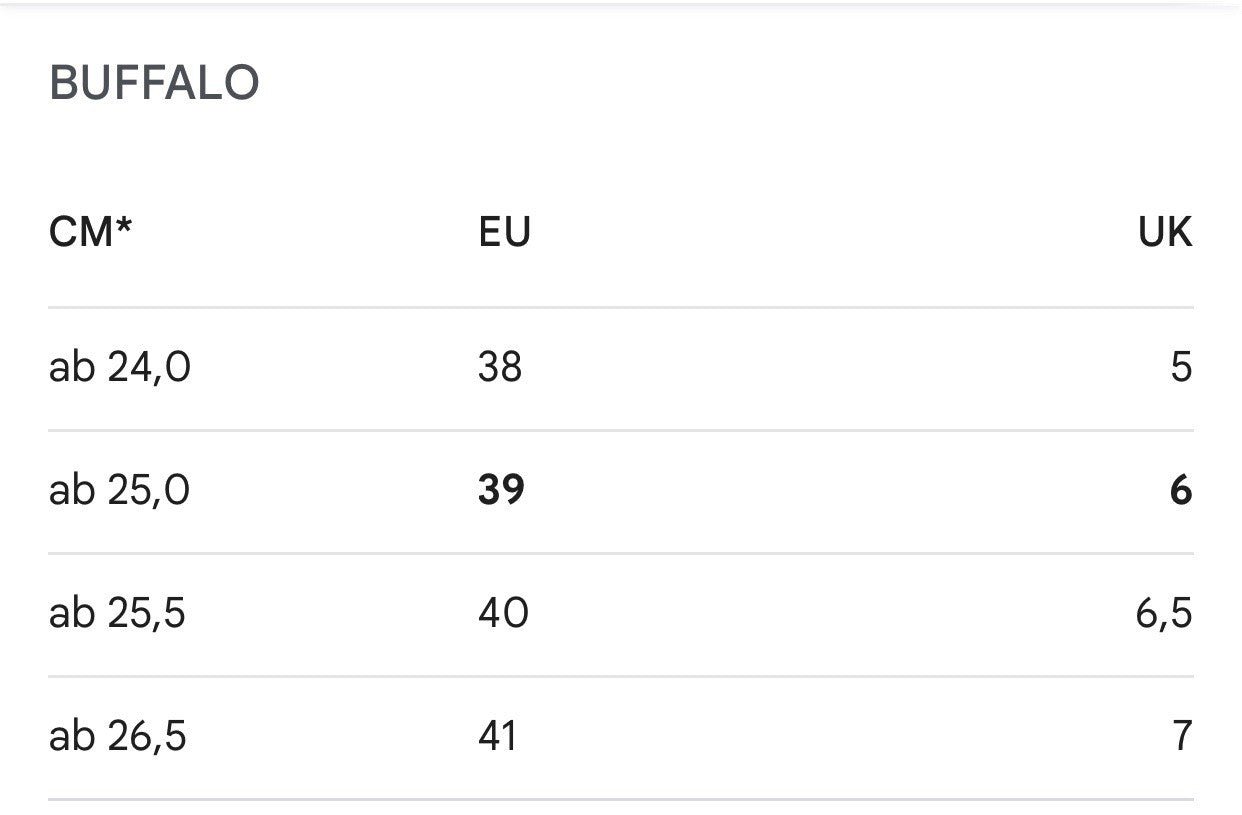
Task: Choose EU size 41
Action: tap(498, 737)
